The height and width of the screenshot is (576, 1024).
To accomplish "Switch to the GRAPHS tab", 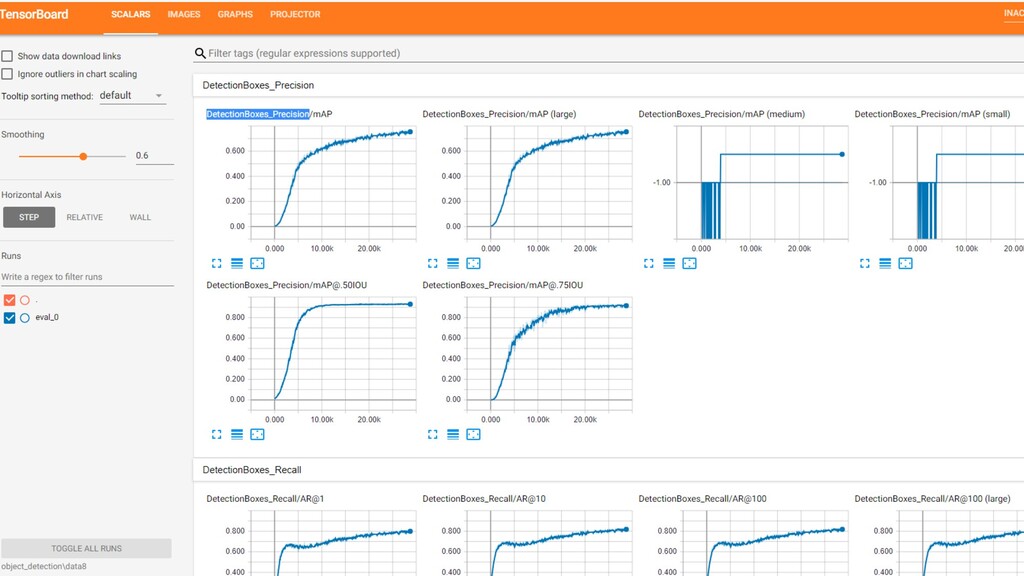I will tap(235, 14).
